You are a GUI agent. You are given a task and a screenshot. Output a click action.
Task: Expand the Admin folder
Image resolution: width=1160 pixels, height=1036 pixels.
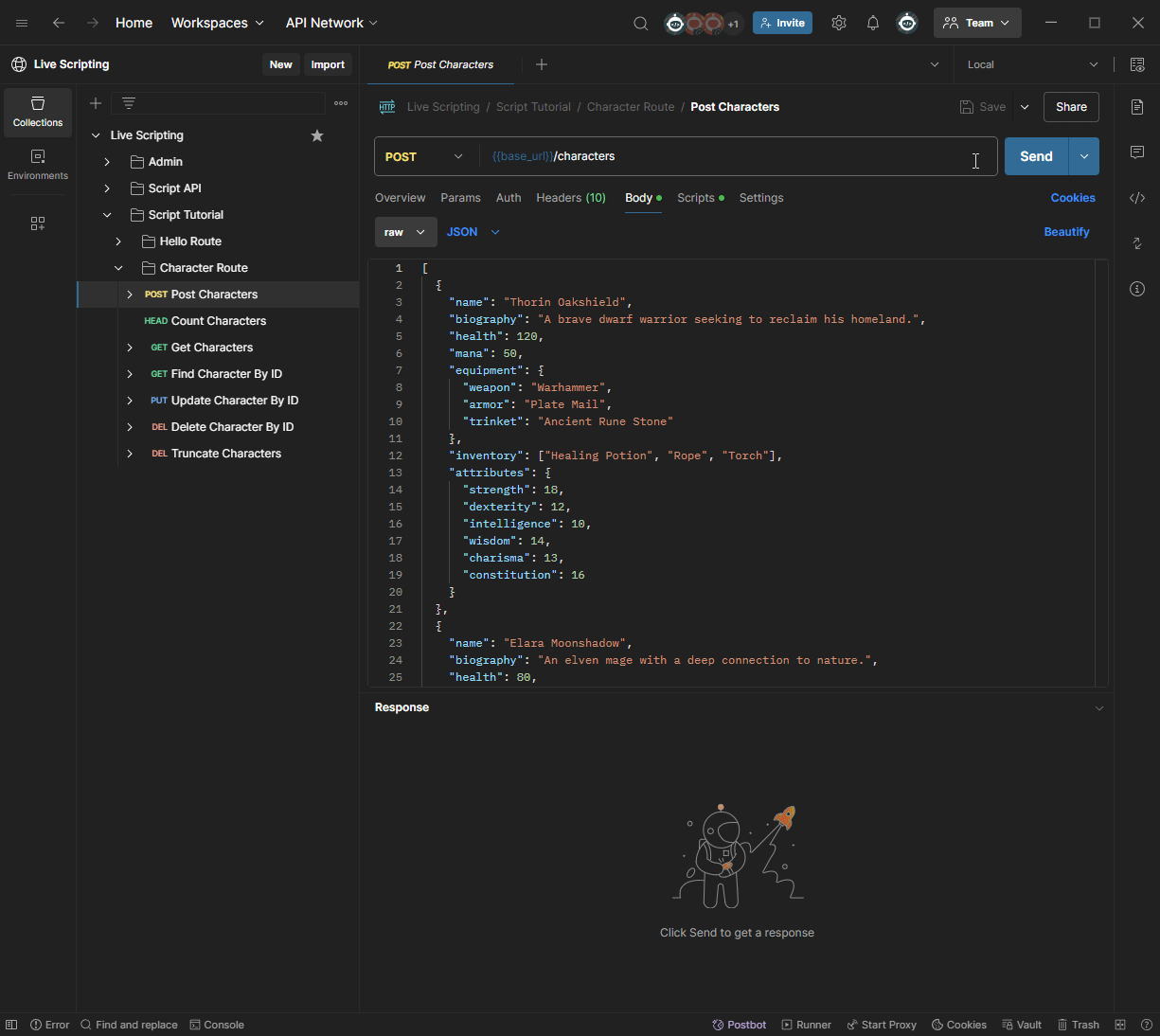click(x=107, y=162)
